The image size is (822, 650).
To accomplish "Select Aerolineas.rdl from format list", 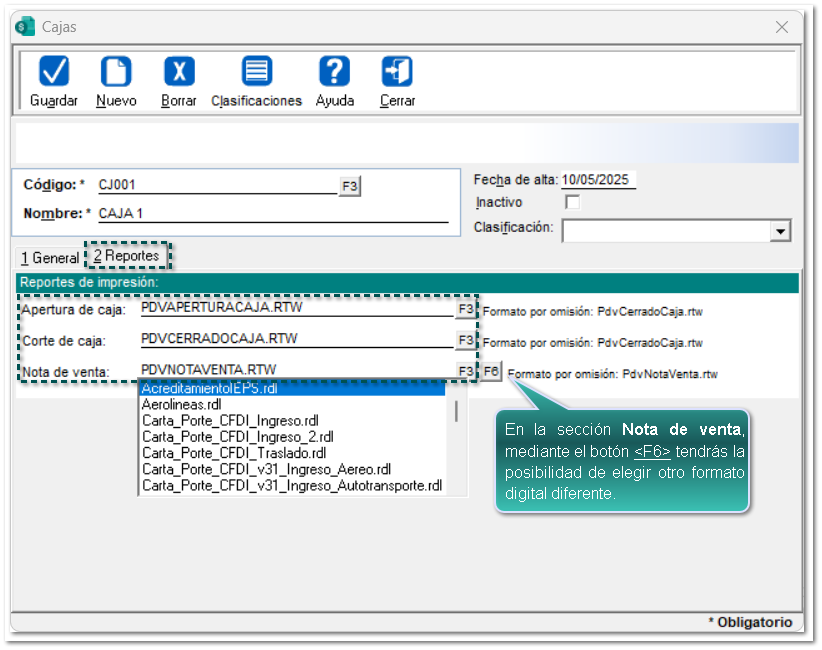I will [x=182, y=405].
